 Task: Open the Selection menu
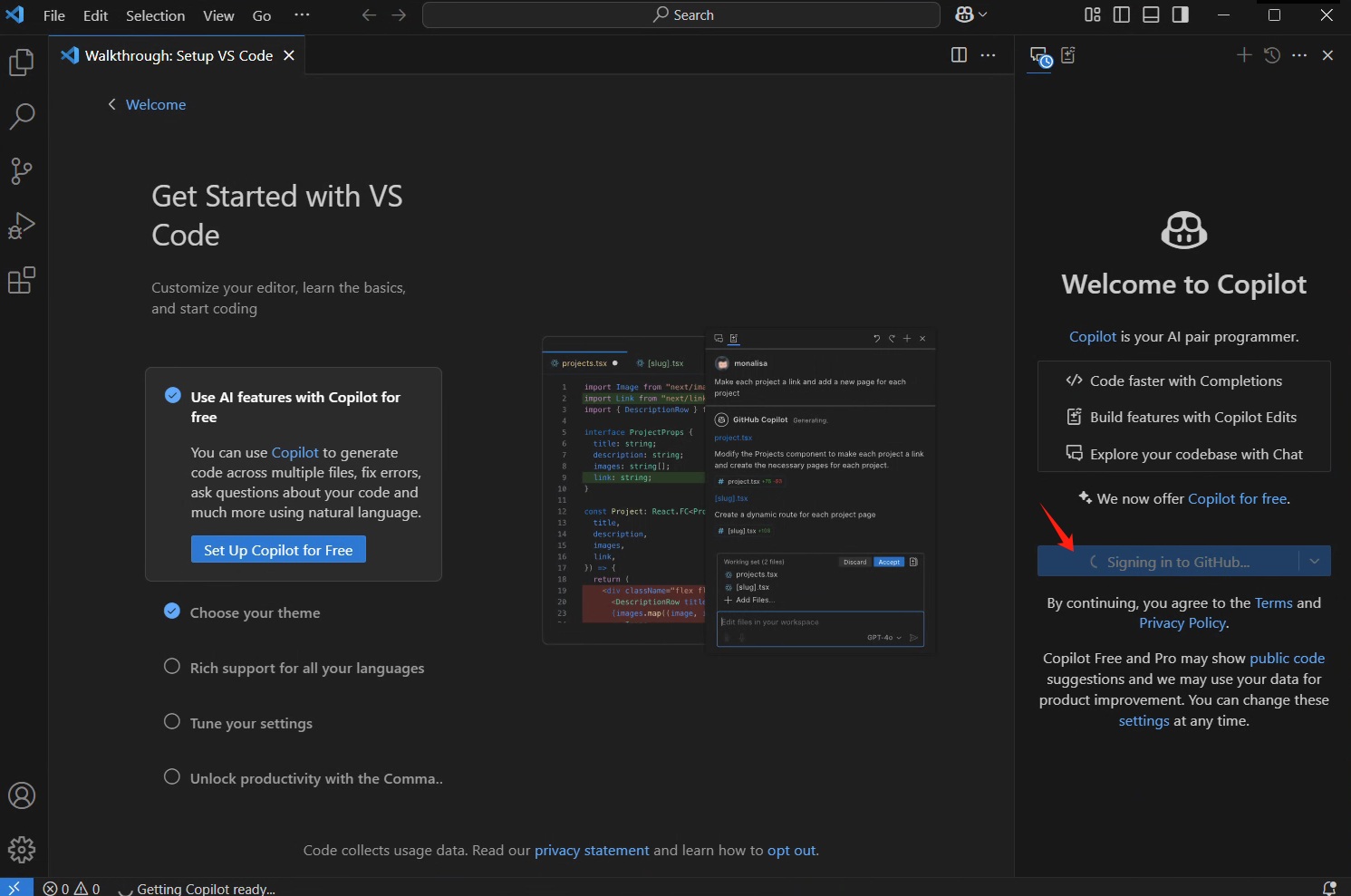tap(155, 15)
